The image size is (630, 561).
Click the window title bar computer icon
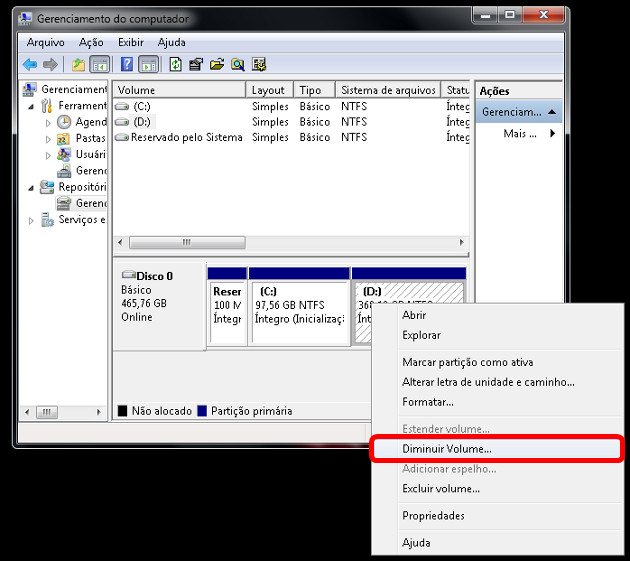click(26, 18)
